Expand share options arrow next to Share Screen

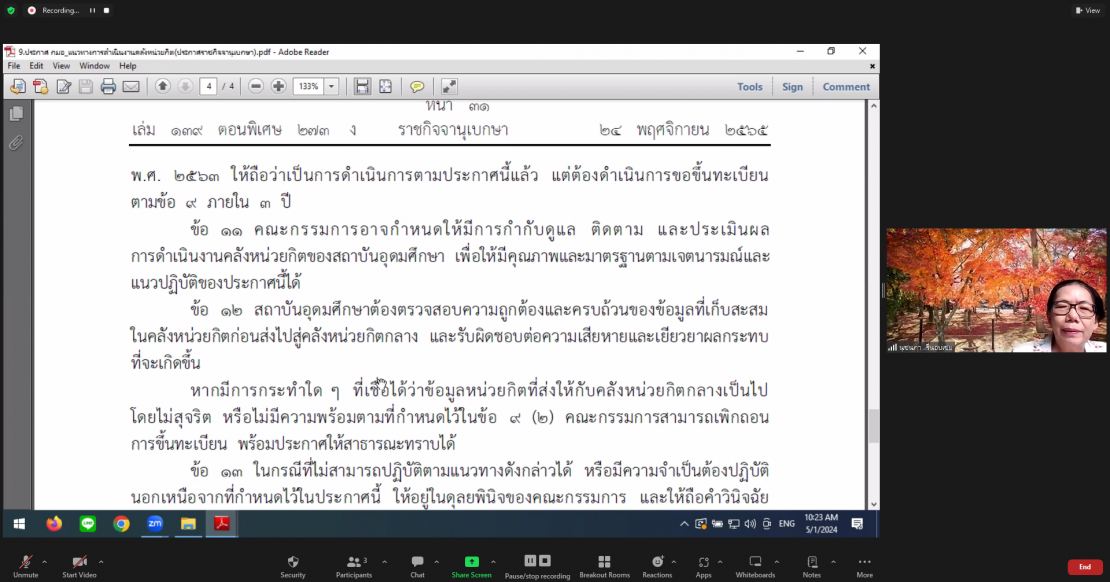493,562
